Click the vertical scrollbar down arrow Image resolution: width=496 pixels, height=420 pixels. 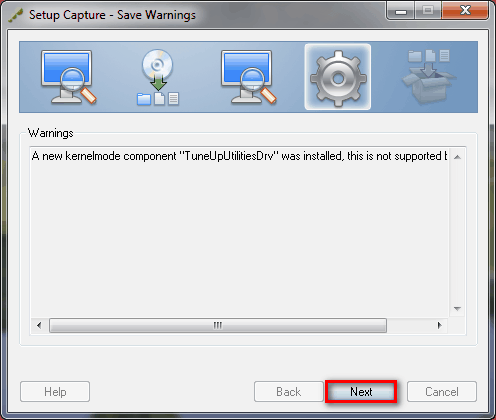[x=457, y=309]
